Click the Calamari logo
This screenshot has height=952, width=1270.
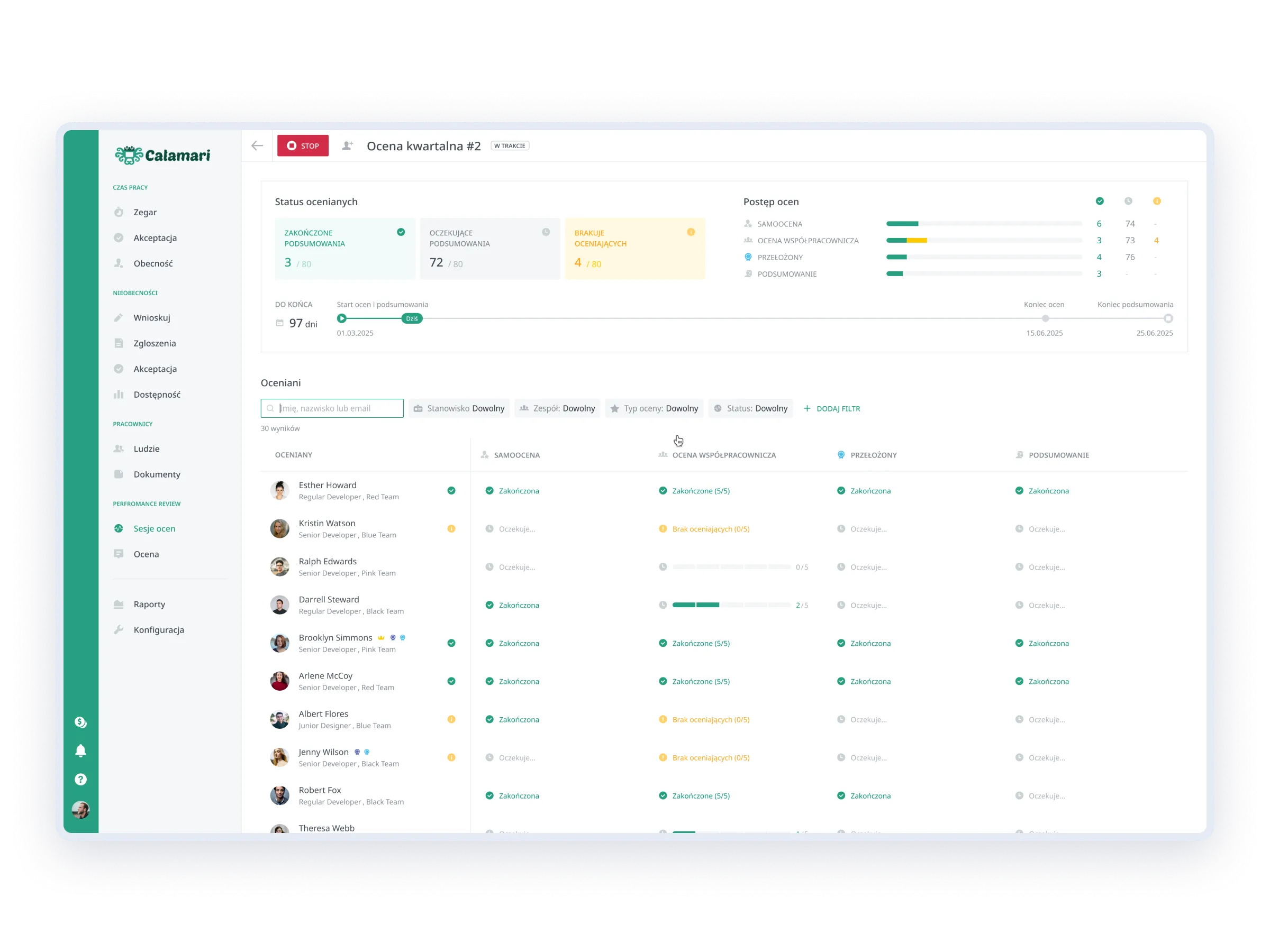pos(163,155)
